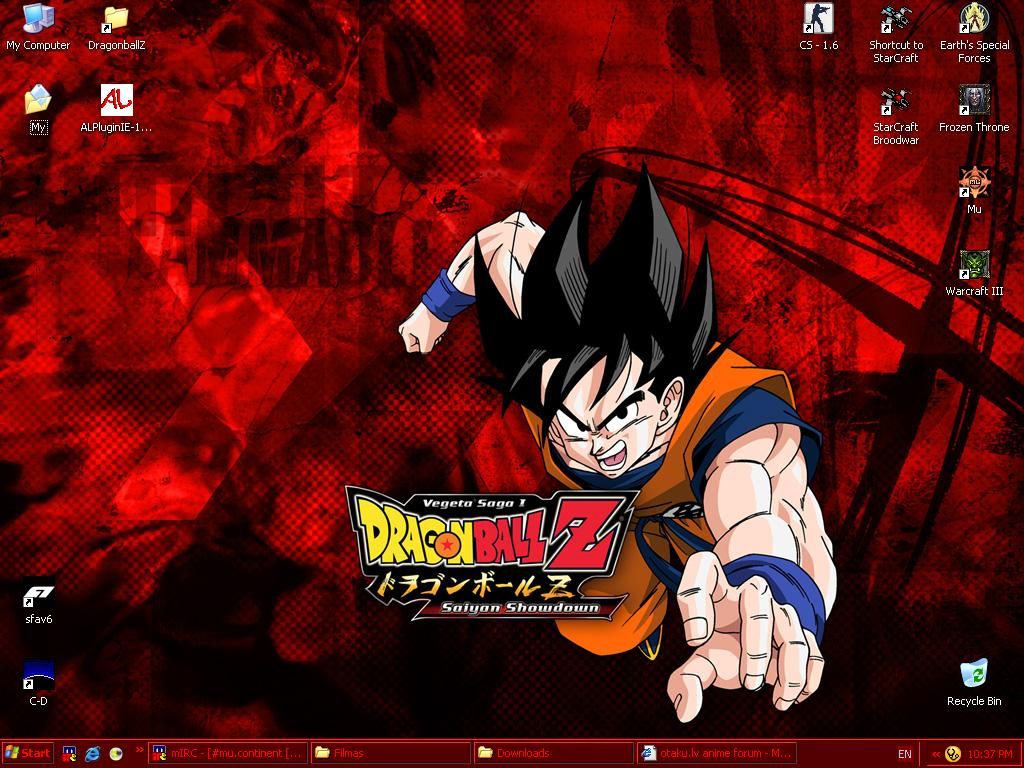Select the Frozen Throne shortcut
This screenshot has height=768, width=1024.
click(974, 108)
